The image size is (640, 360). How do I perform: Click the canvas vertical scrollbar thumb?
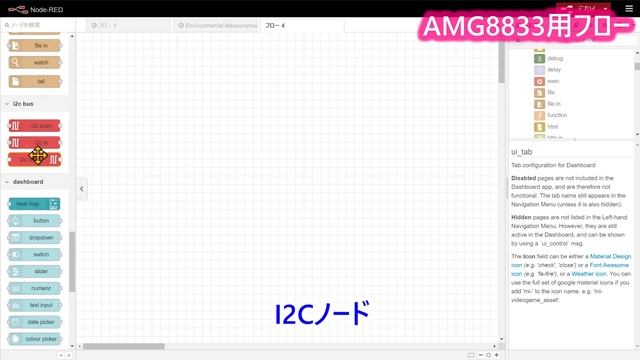(502, 61)
